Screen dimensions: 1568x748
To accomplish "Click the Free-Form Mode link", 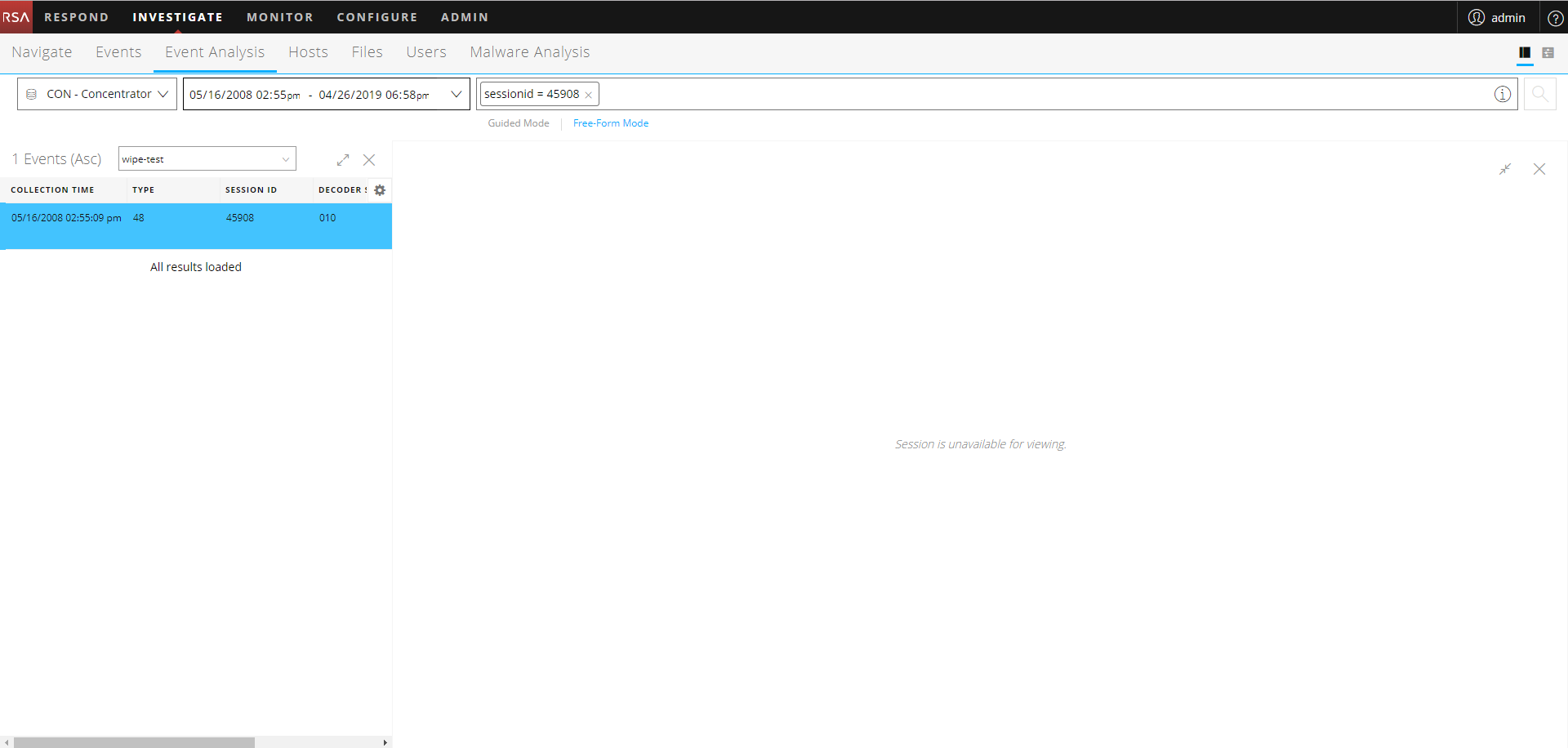I will point(611,122).
